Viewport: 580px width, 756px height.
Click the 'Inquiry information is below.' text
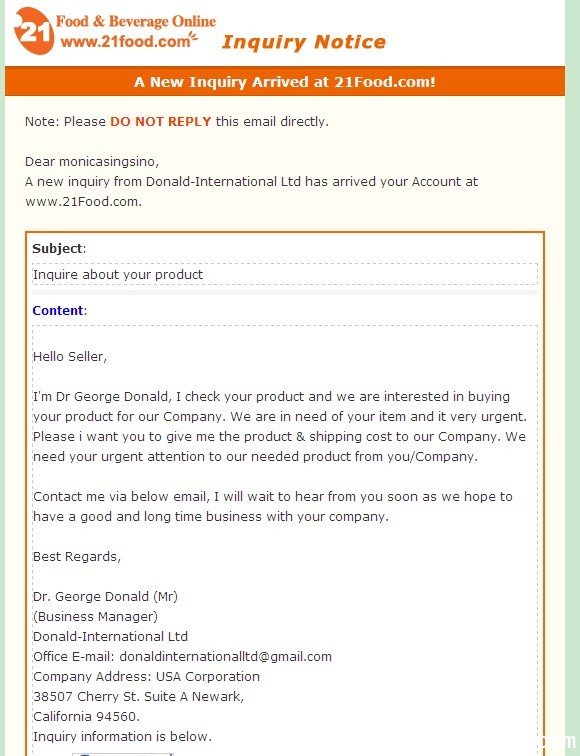122,737
